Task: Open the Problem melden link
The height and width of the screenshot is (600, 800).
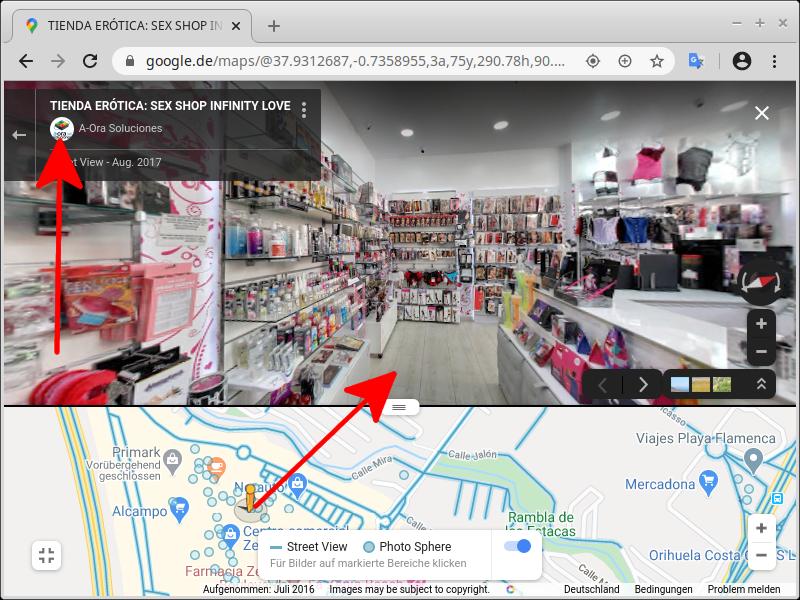Action: coord(744,590)
